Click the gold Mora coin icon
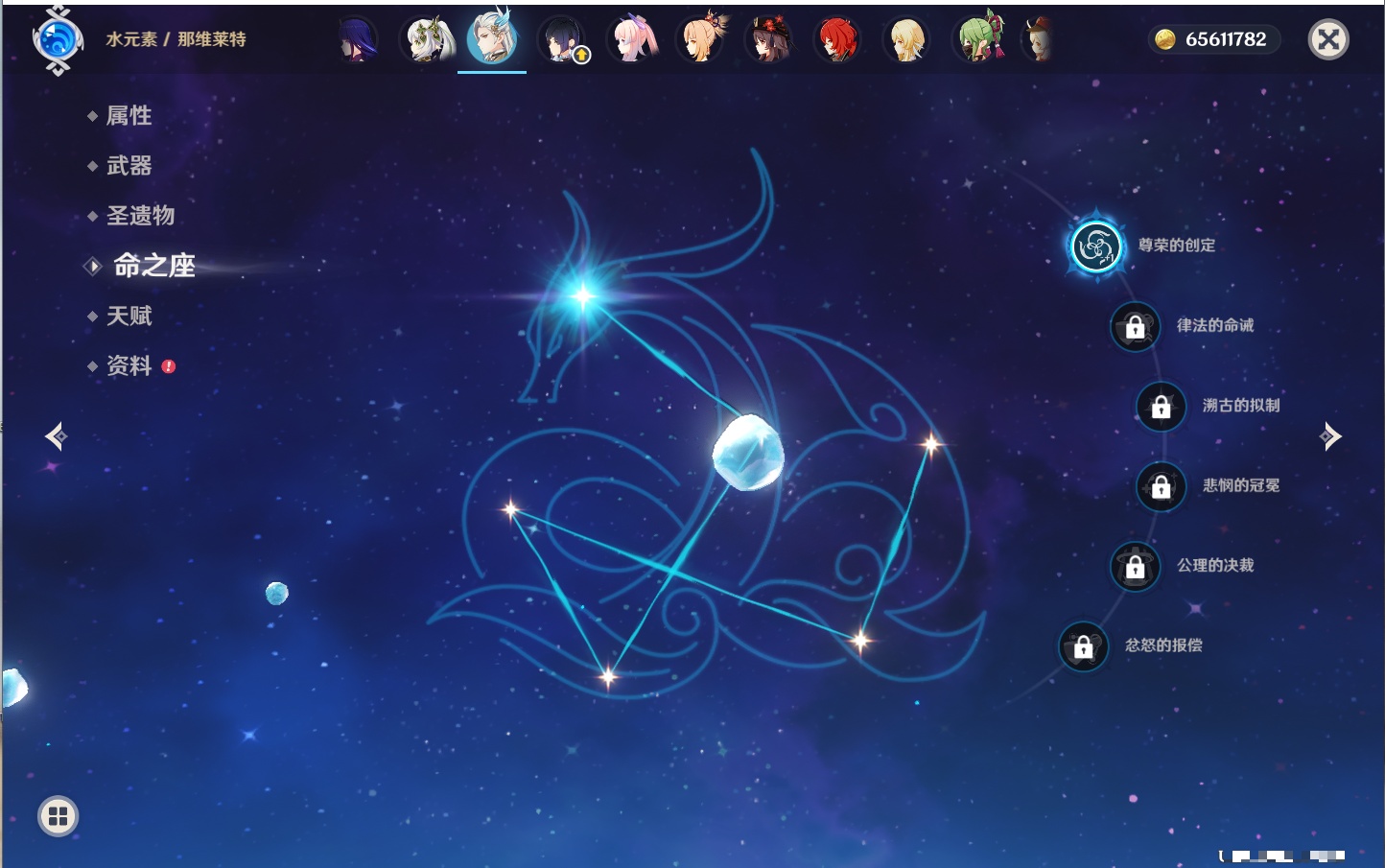The width and height of the screenshot is (1385, 868). 1165,39
